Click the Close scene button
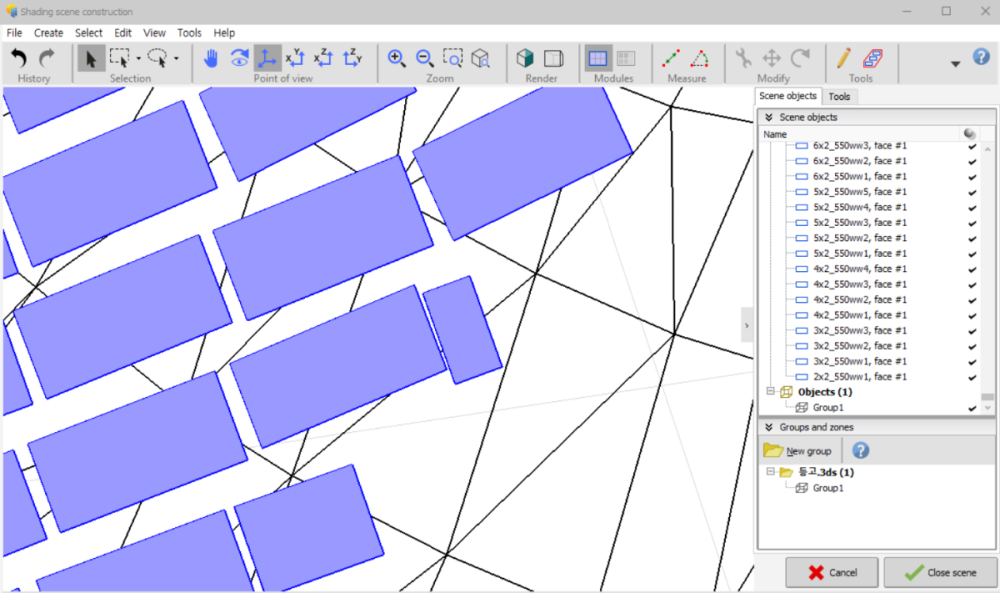Image resolution: width=1000 pixels, height=593 pixels. [939, 573]
